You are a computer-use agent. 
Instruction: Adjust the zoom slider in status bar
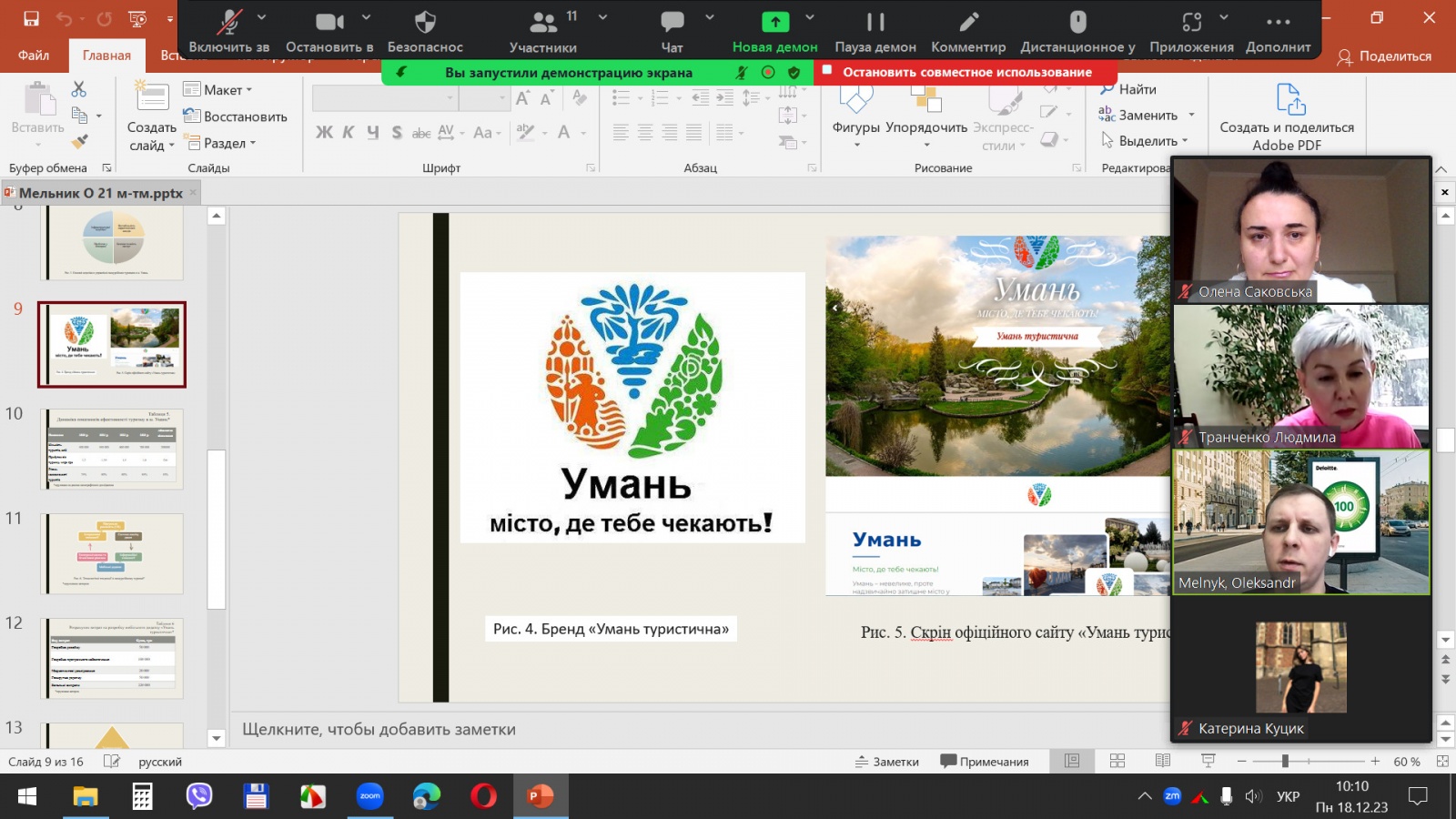[x=1285, y=761]
